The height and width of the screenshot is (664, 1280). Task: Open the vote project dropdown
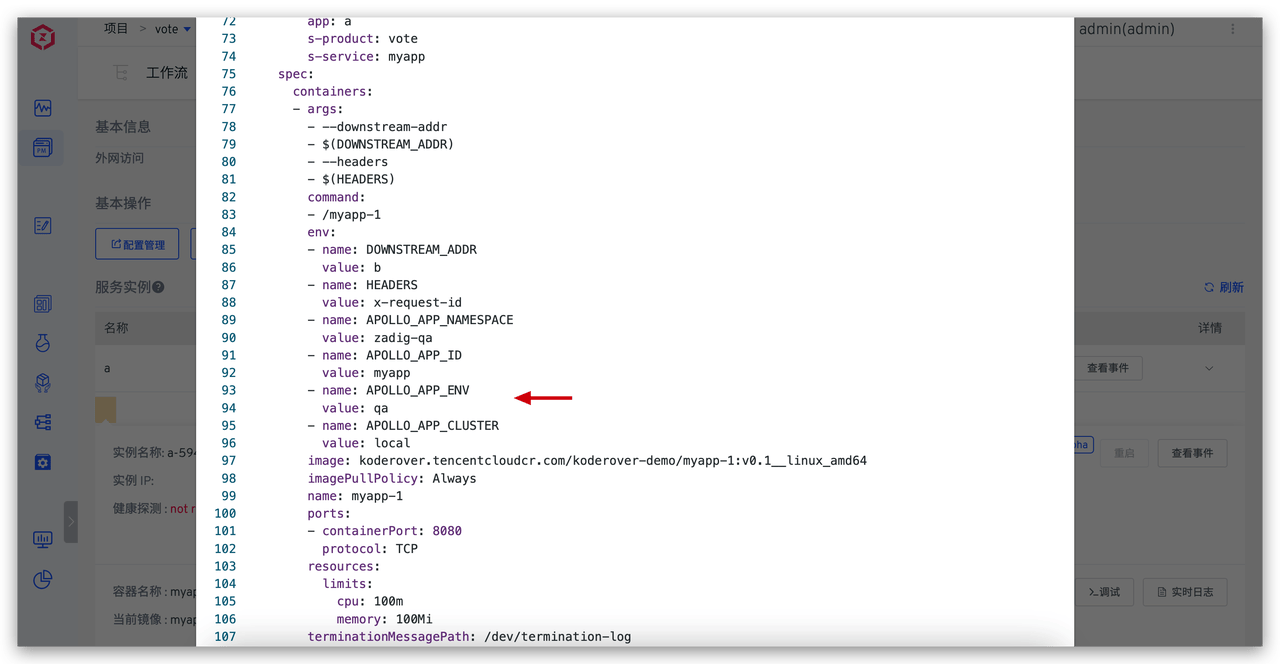[172, 29]
